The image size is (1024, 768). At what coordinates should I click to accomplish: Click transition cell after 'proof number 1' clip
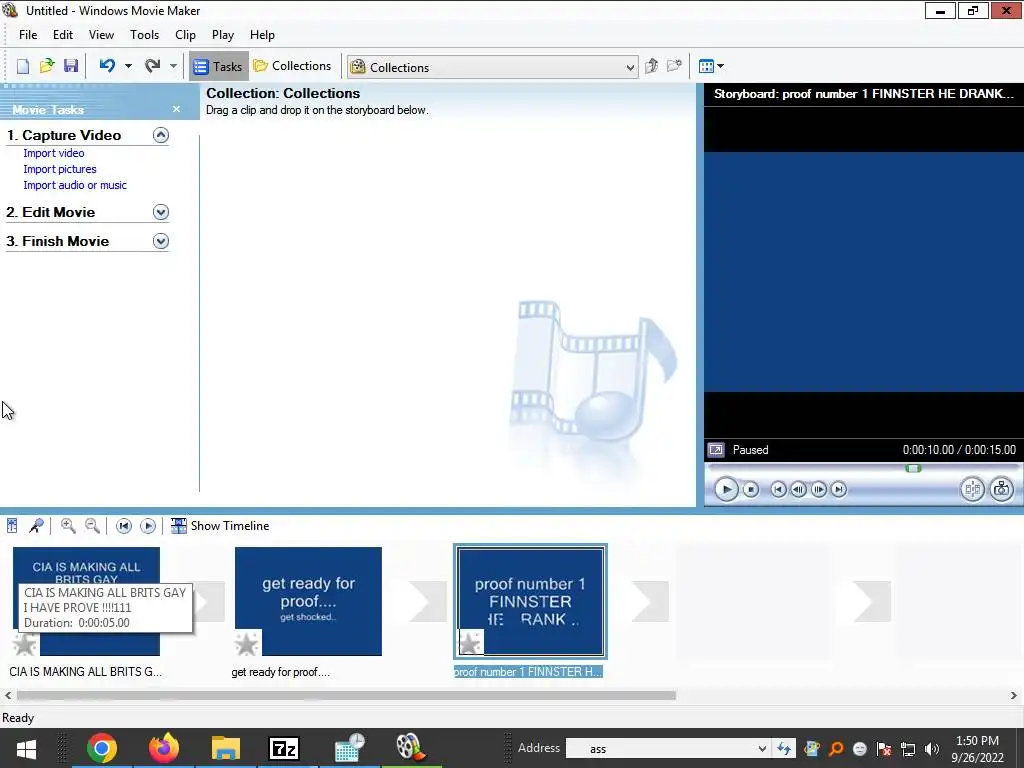(x=650, y=601)
